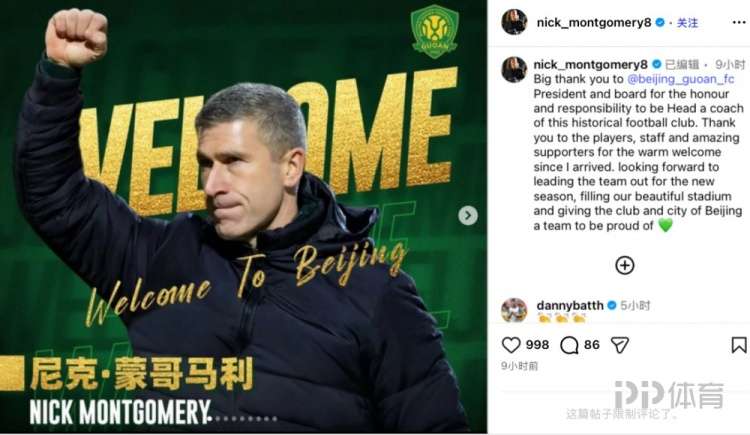This screenshot has height=435, width=750.
Task: Open dannybatth commenter profile
Action: click(570, 305)
